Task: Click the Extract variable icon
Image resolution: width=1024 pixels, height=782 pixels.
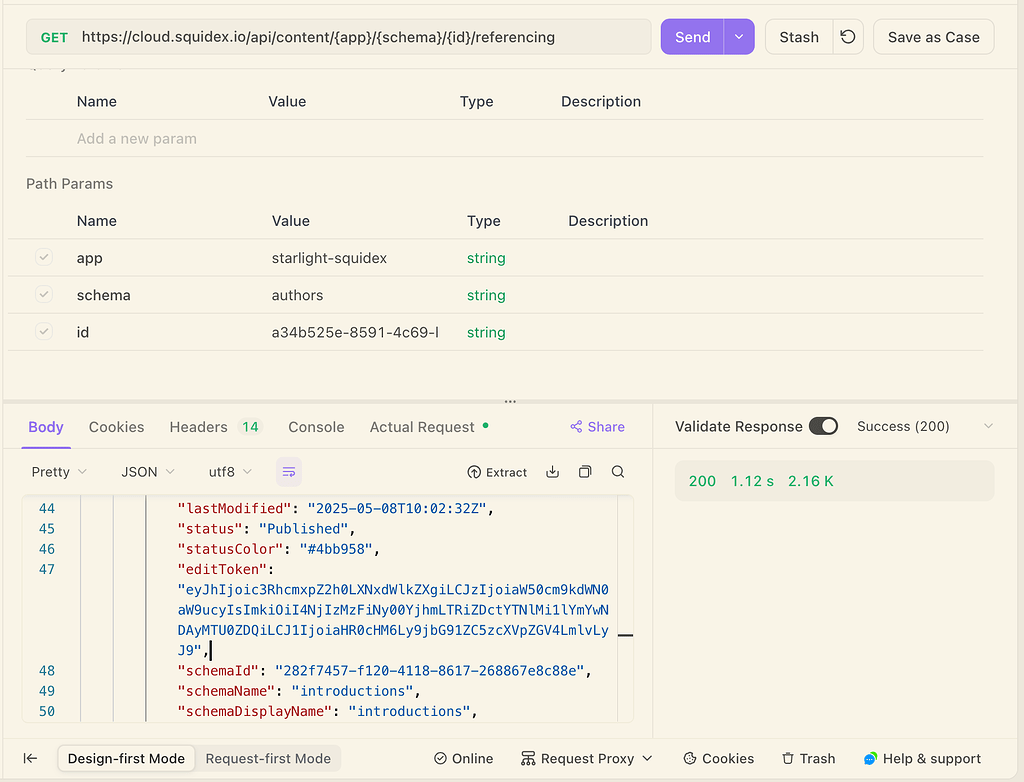Action: click(x=497, y=471)
